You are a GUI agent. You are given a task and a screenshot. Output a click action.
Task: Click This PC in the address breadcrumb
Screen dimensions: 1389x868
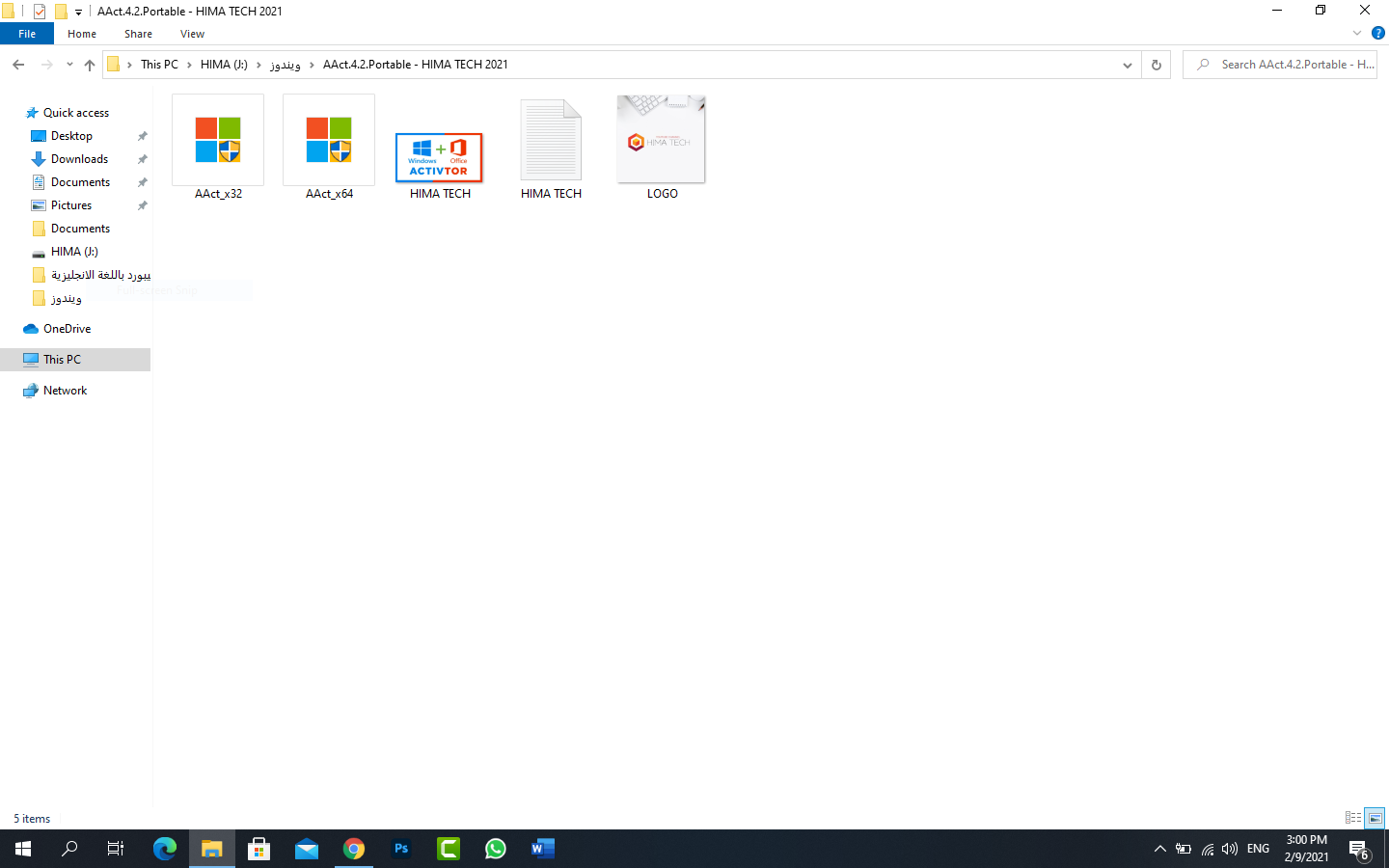(x=159, y=65)
